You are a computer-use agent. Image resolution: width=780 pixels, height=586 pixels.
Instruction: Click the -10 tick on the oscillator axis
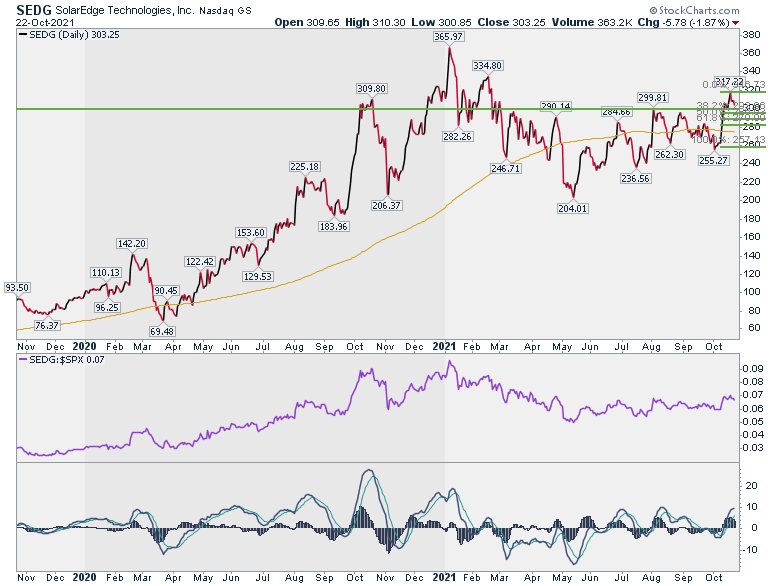751,550
